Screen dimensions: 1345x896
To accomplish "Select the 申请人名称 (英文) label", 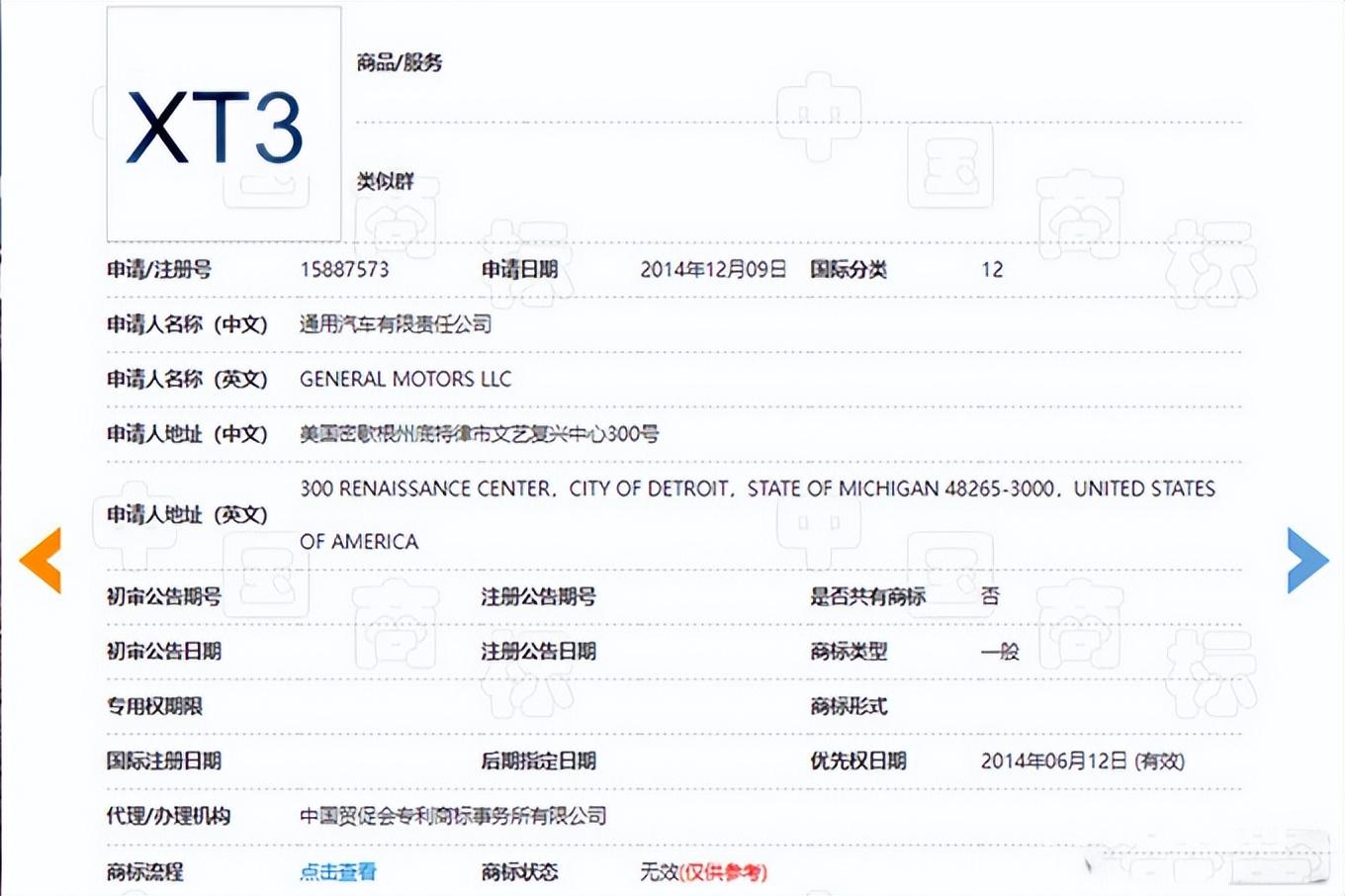I will click(187, 379).
